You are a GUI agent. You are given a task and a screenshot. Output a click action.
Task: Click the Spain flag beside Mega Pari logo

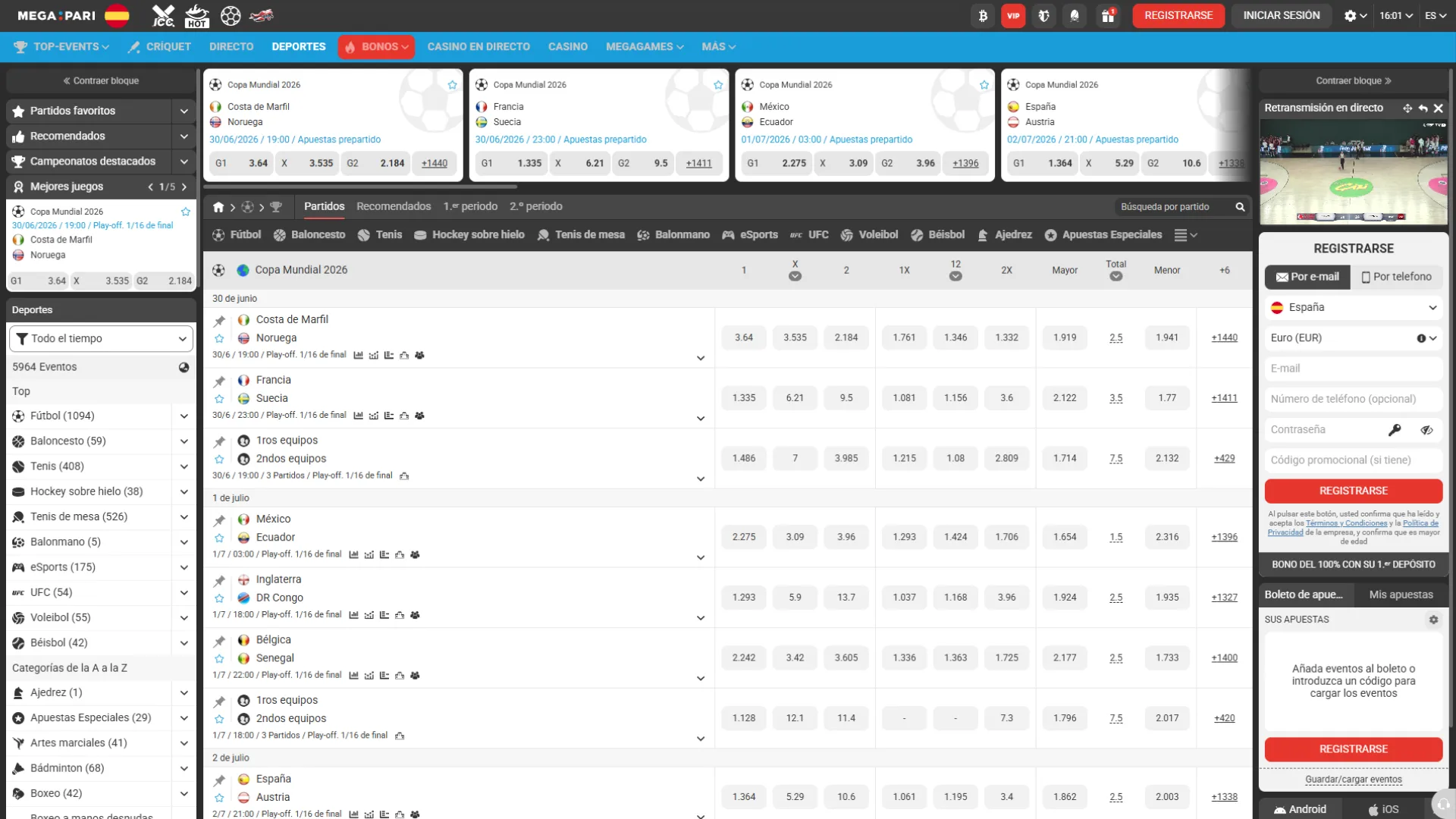pos(117,16)
